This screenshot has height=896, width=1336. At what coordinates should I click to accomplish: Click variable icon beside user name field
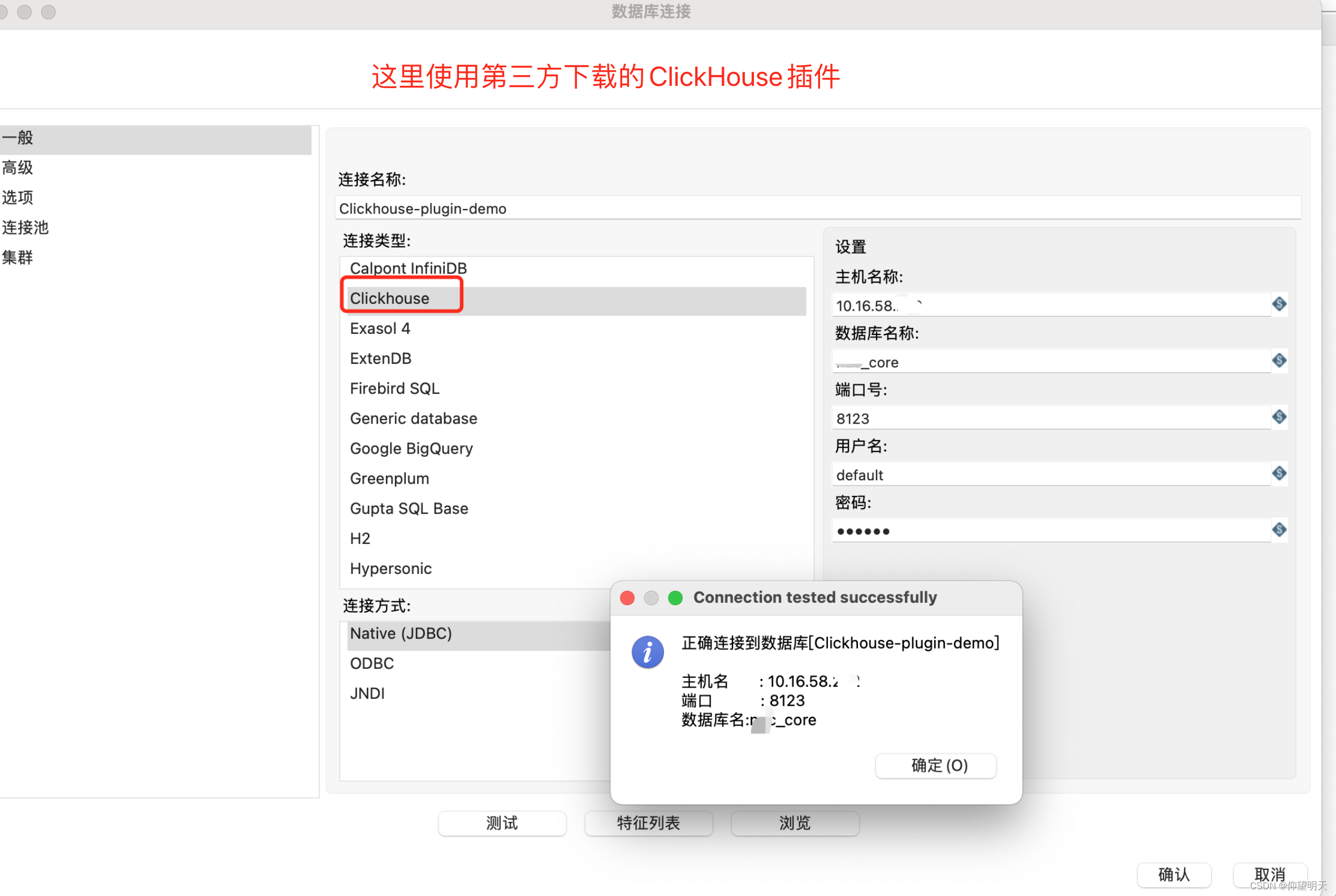coord(1279,473)
